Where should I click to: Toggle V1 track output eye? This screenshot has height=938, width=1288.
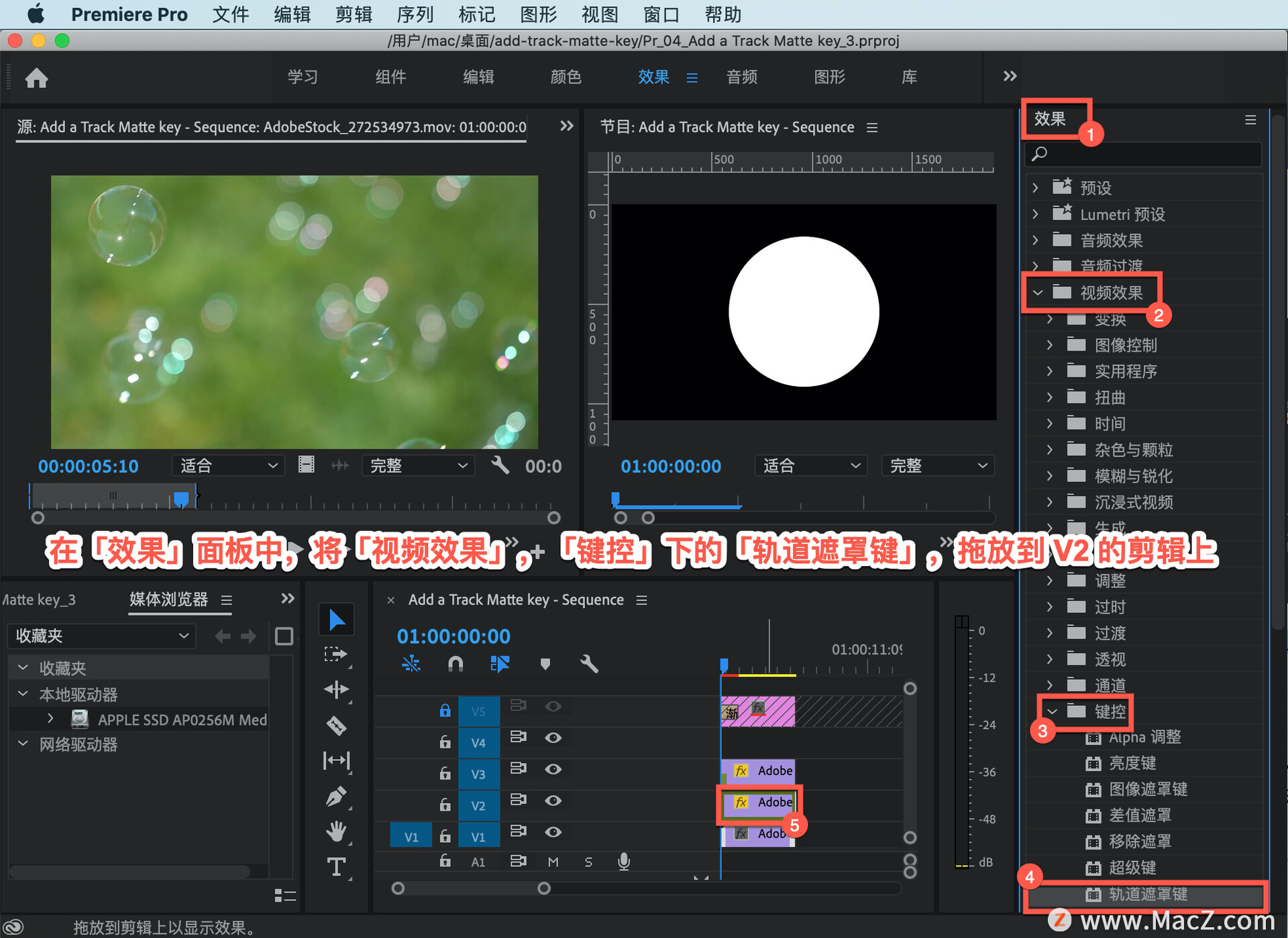click(553, 832)
